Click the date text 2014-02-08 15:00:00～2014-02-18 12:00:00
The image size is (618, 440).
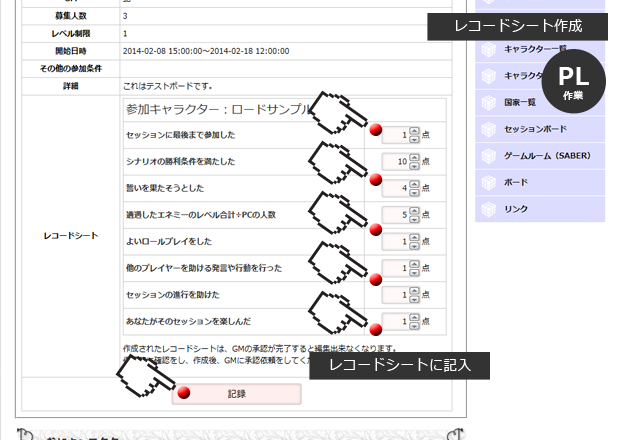(206, 51)
